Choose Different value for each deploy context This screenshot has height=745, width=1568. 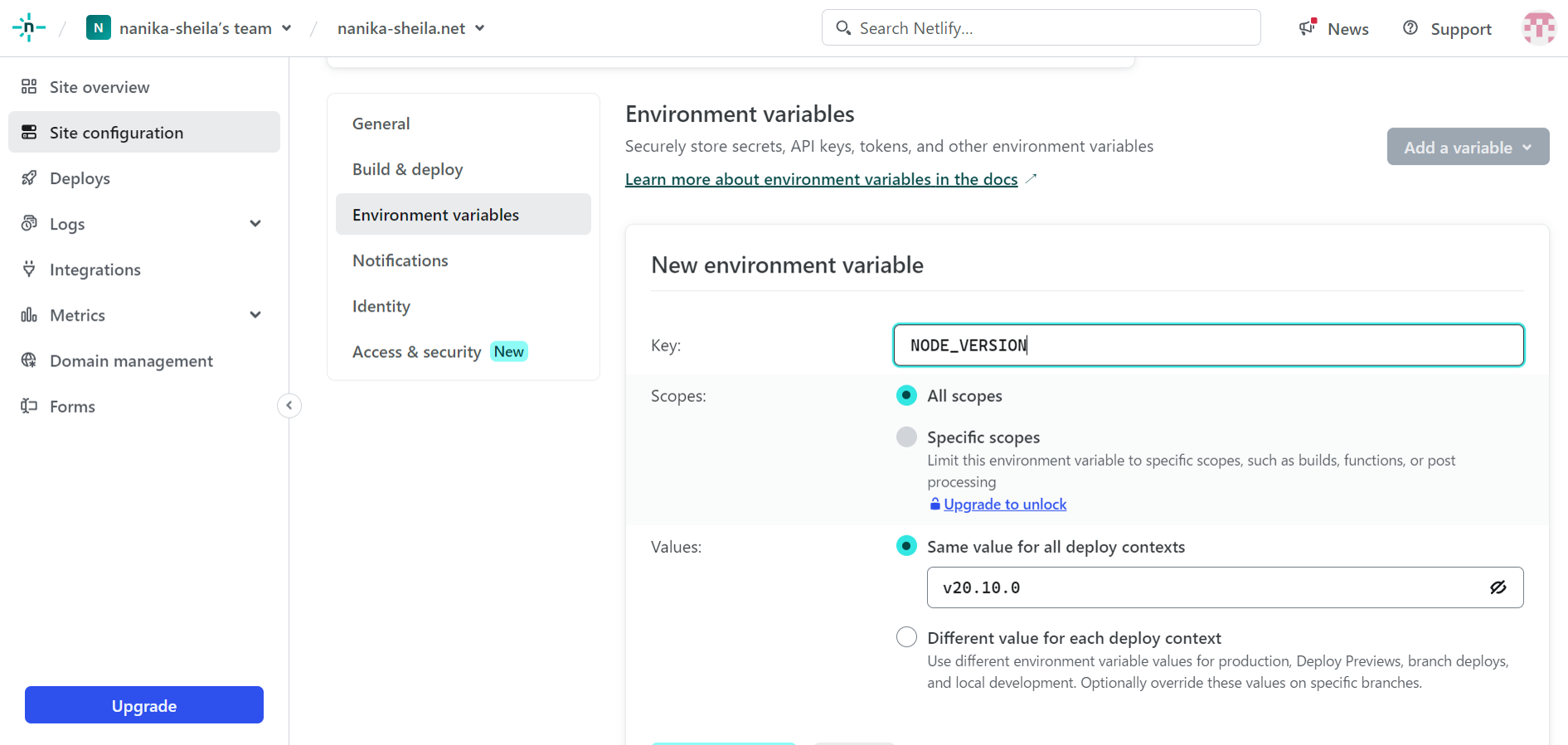(x=906, y=637)
